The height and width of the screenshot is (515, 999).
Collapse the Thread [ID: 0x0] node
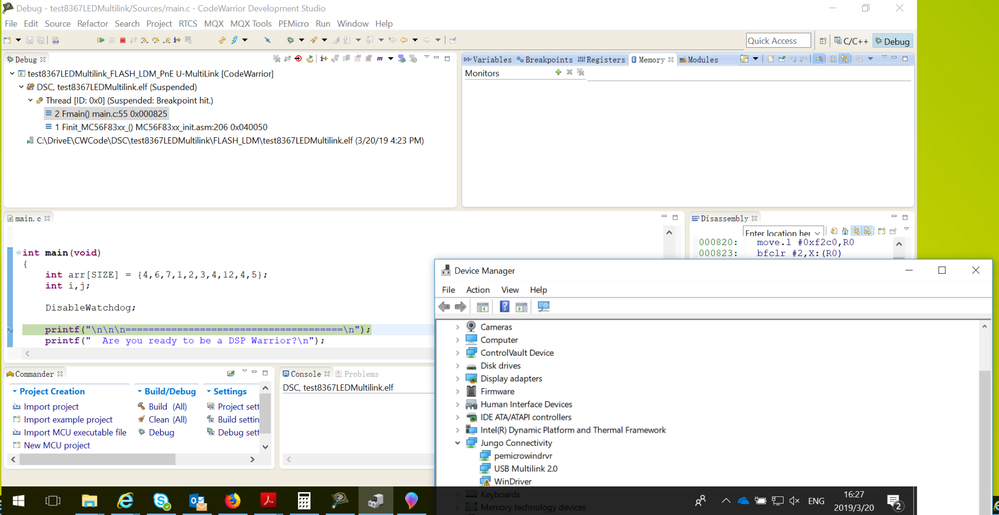pyautogui.click(x=30, y=101)
